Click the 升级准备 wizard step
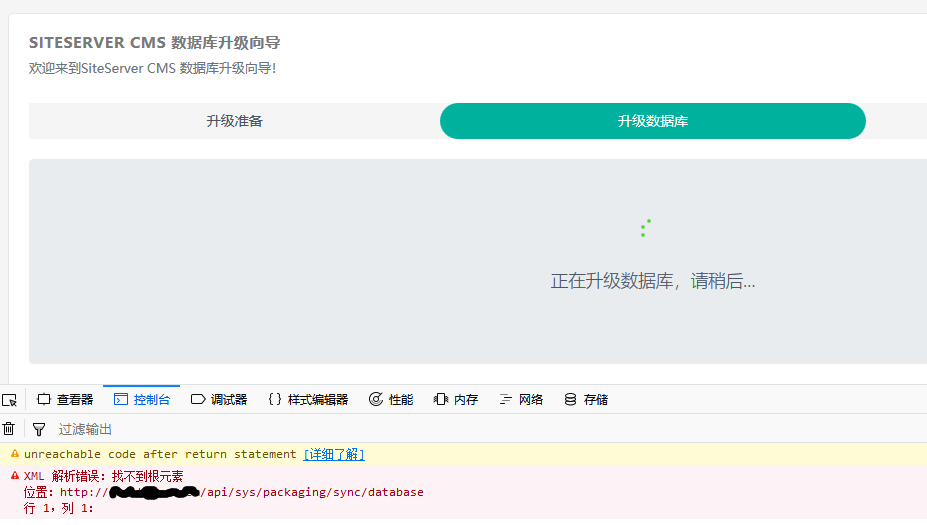927x525 pixels. pos(235,121)
